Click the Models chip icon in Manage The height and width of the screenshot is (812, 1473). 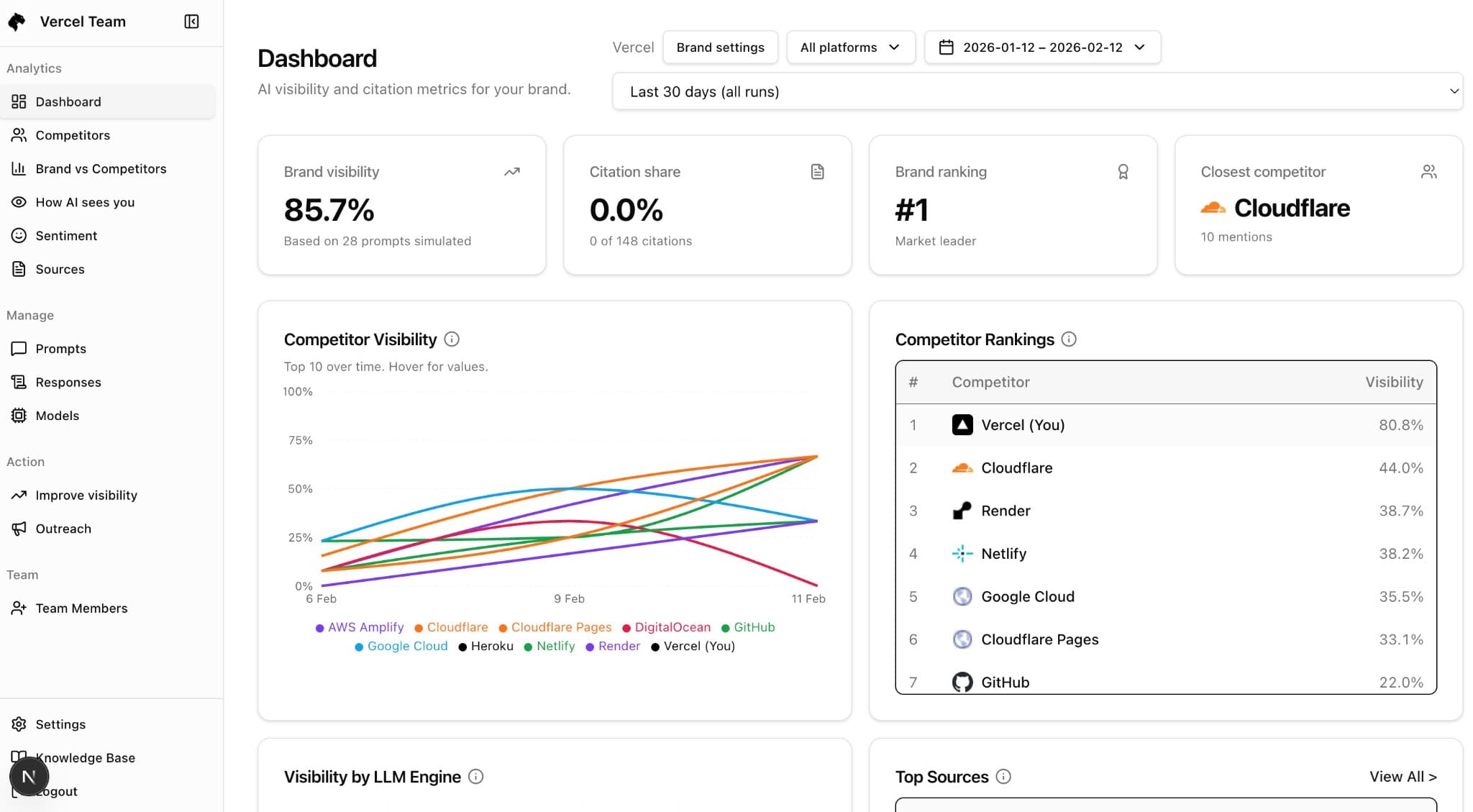click(x=19, y=415)
